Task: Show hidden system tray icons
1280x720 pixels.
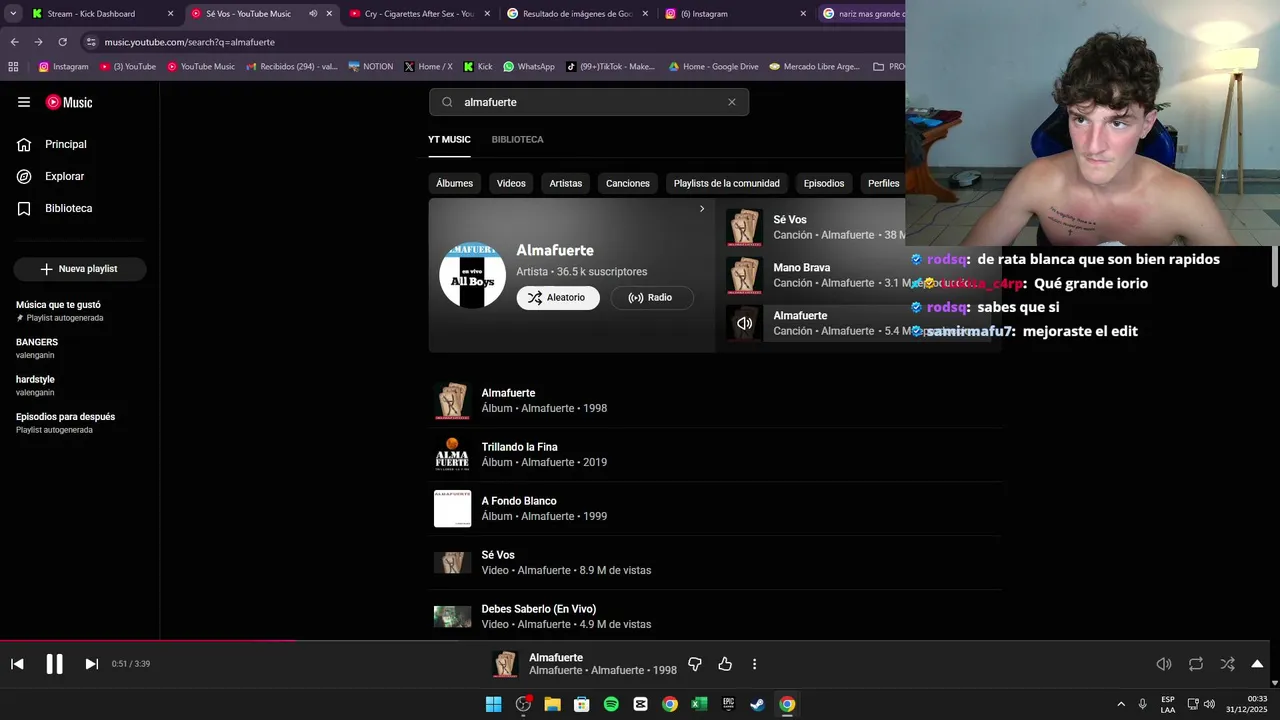Action: [x=1121, y=704]
